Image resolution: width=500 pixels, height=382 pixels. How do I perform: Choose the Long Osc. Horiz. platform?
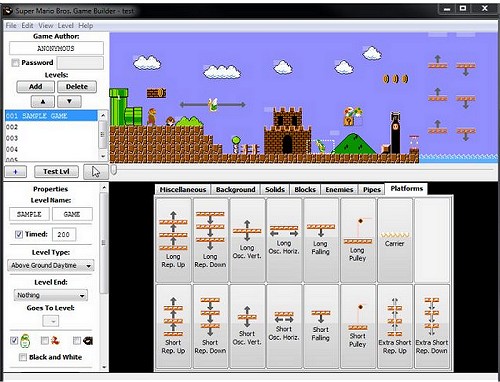point(284,240)
